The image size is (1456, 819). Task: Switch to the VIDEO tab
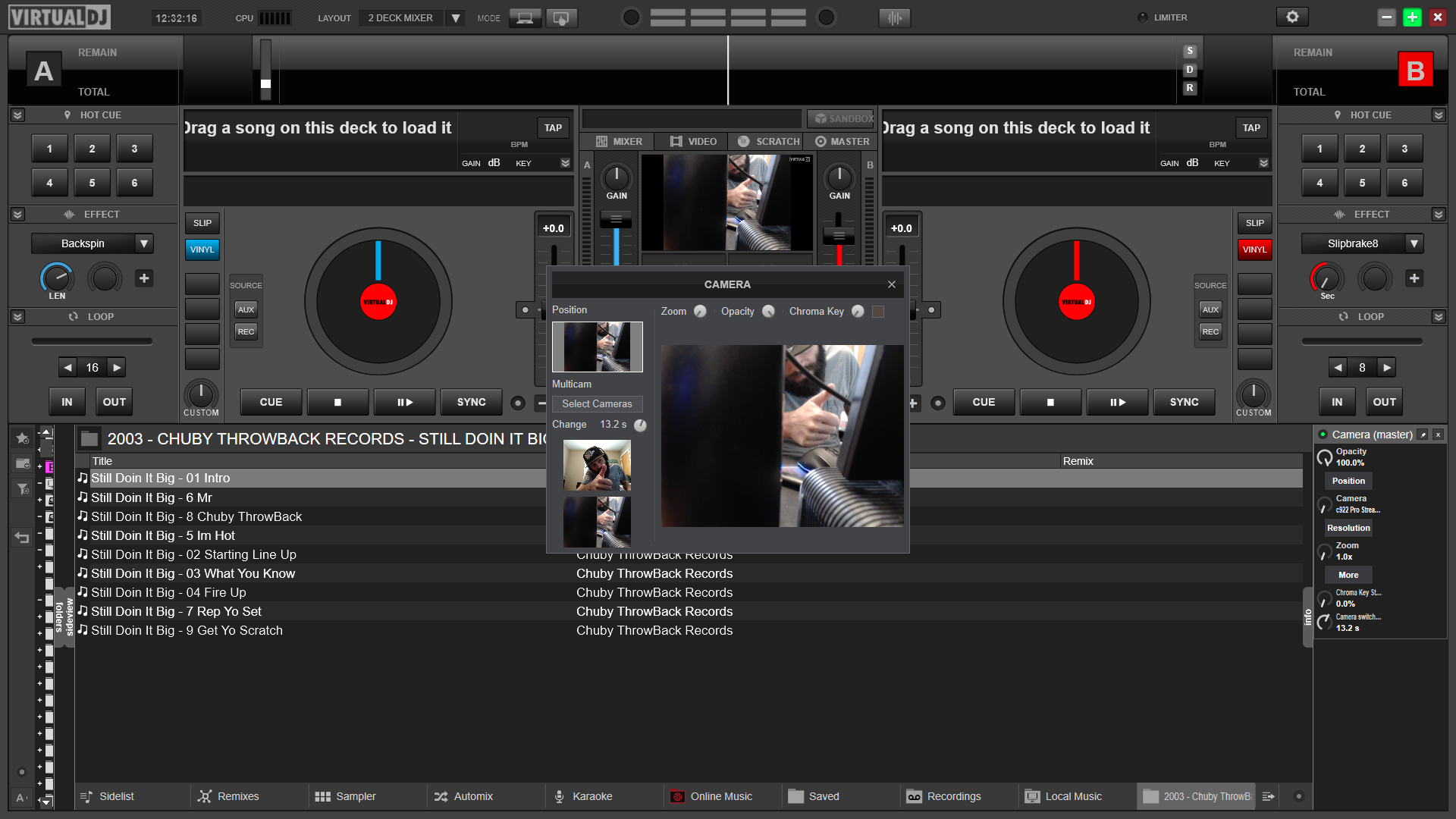[692, 142]
